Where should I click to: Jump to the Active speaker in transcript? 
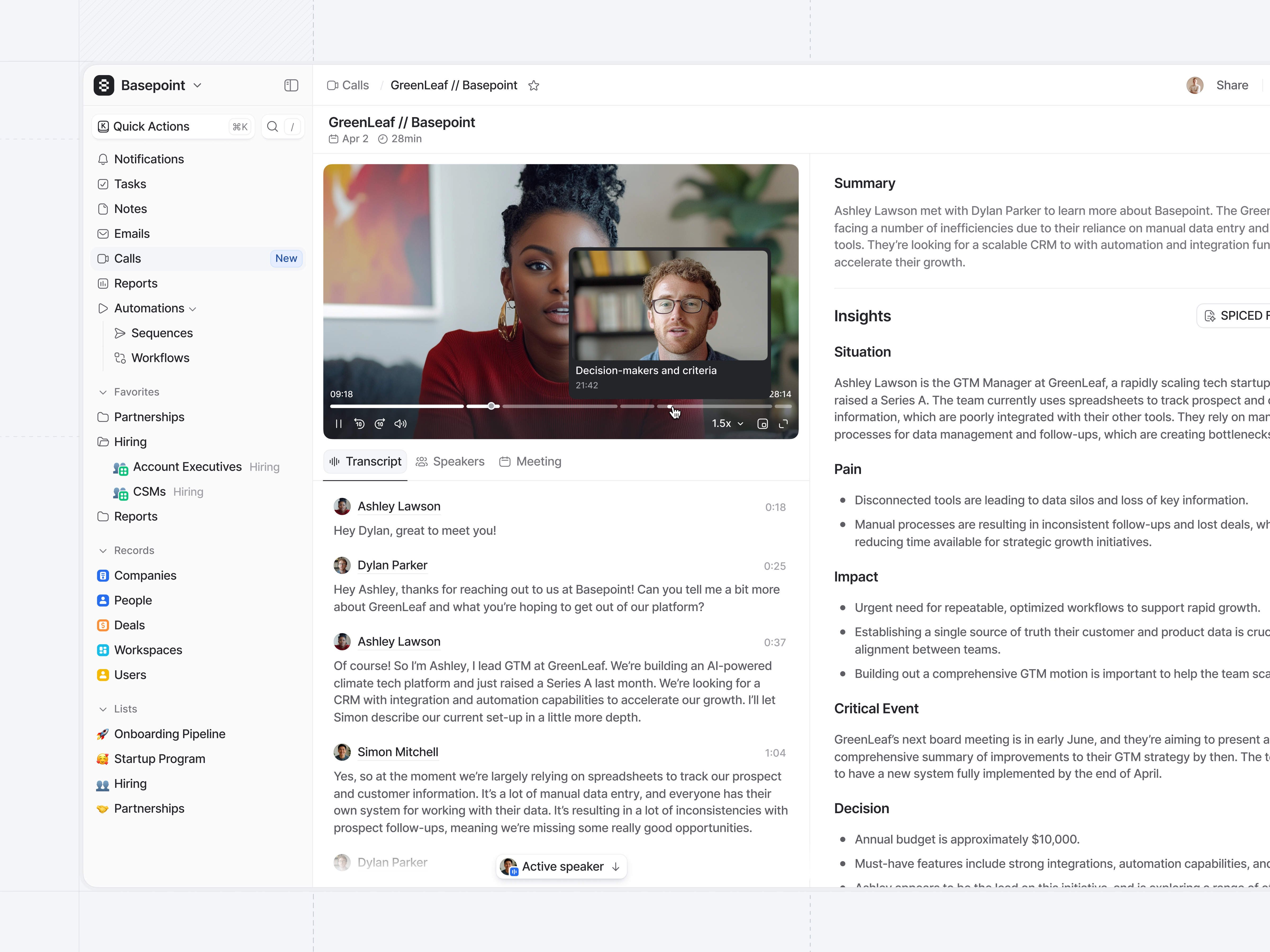coord(561,867)
